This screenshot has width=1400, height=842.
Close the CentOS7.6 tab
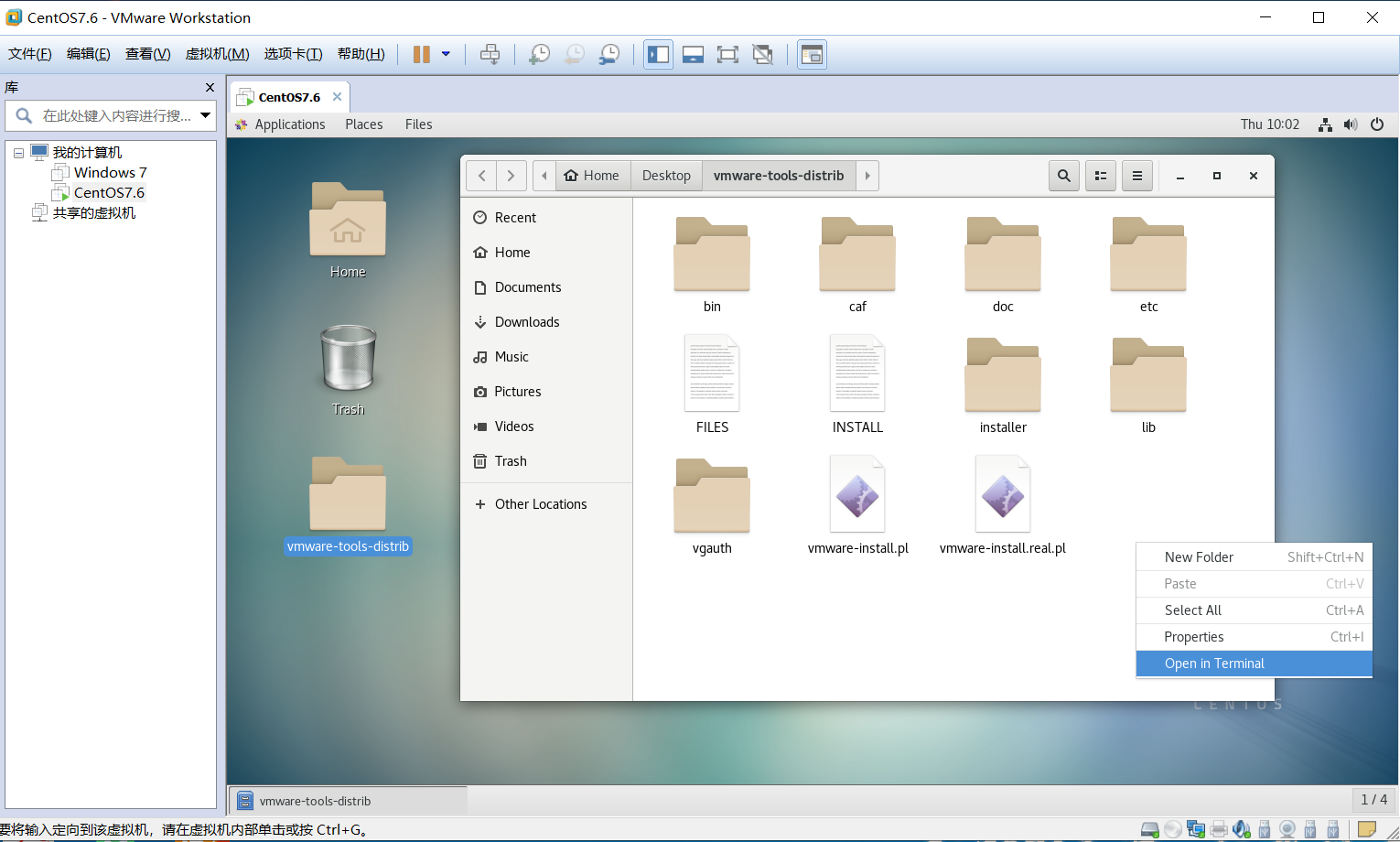(337, 97)
